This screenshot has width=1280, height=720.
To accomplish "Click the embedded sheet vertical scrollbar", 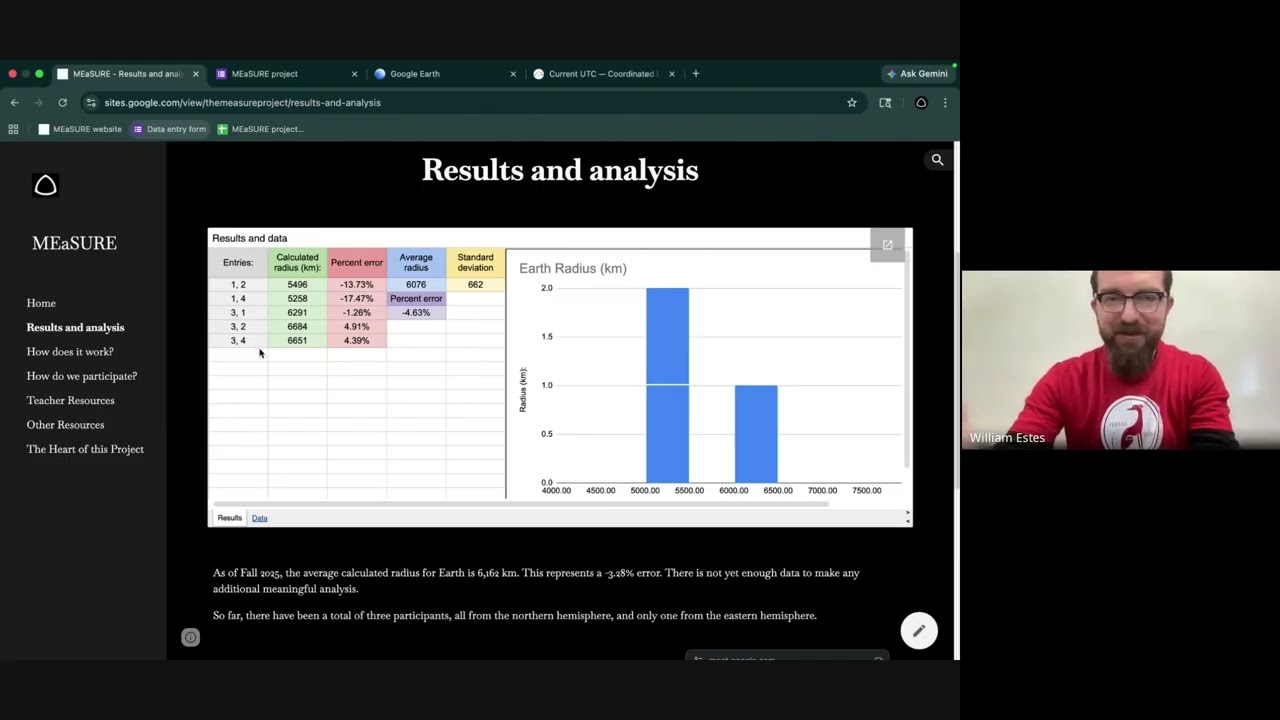I will pos(907,360).
